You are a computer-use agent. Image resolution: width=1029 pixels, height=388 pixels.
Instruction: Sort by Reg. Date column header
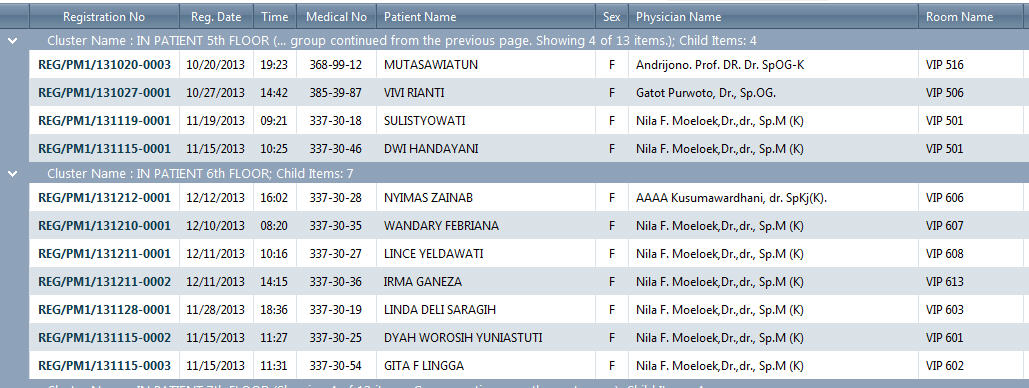pos(216,16)
